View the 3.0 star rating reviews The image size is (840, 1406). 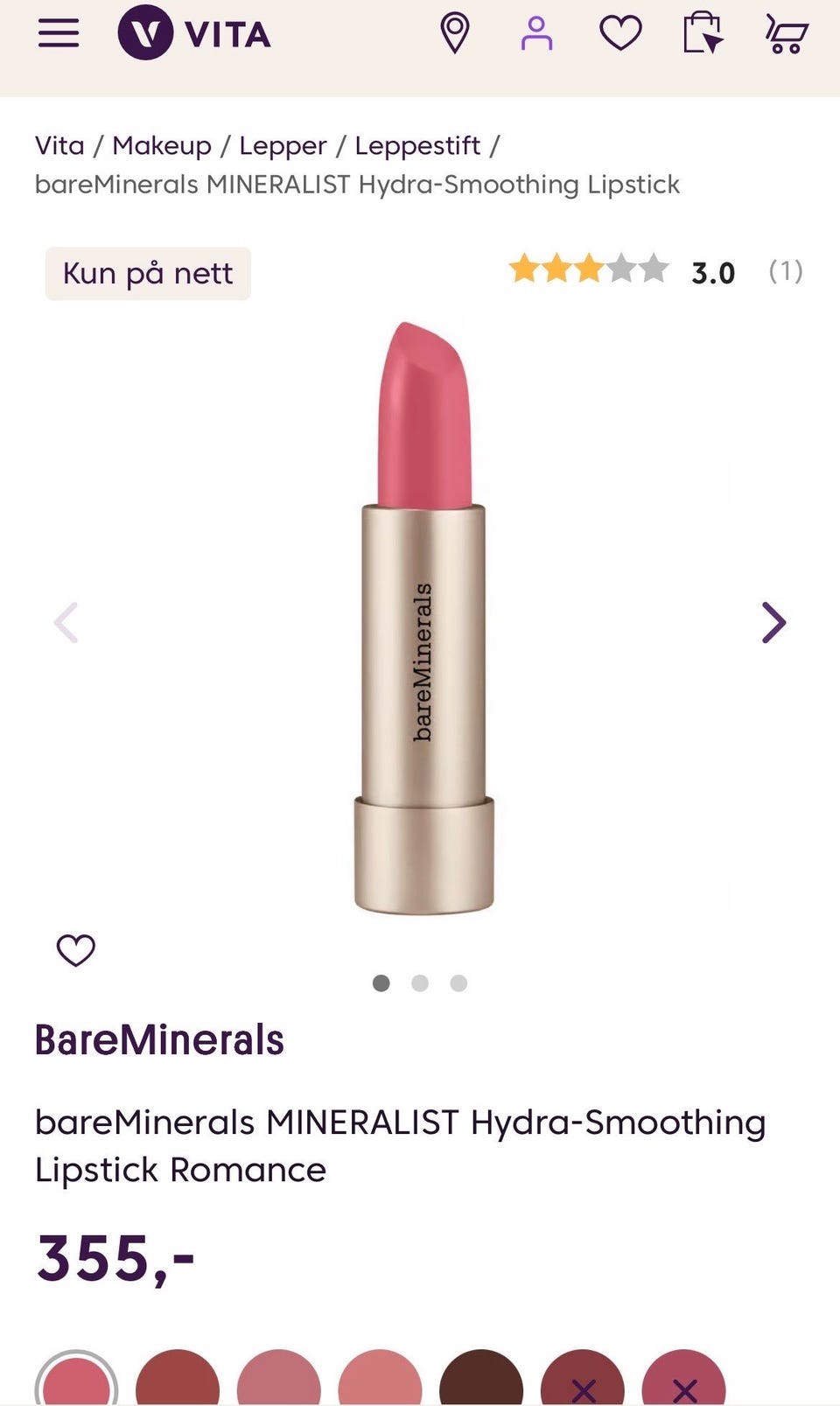coord(655,270)
